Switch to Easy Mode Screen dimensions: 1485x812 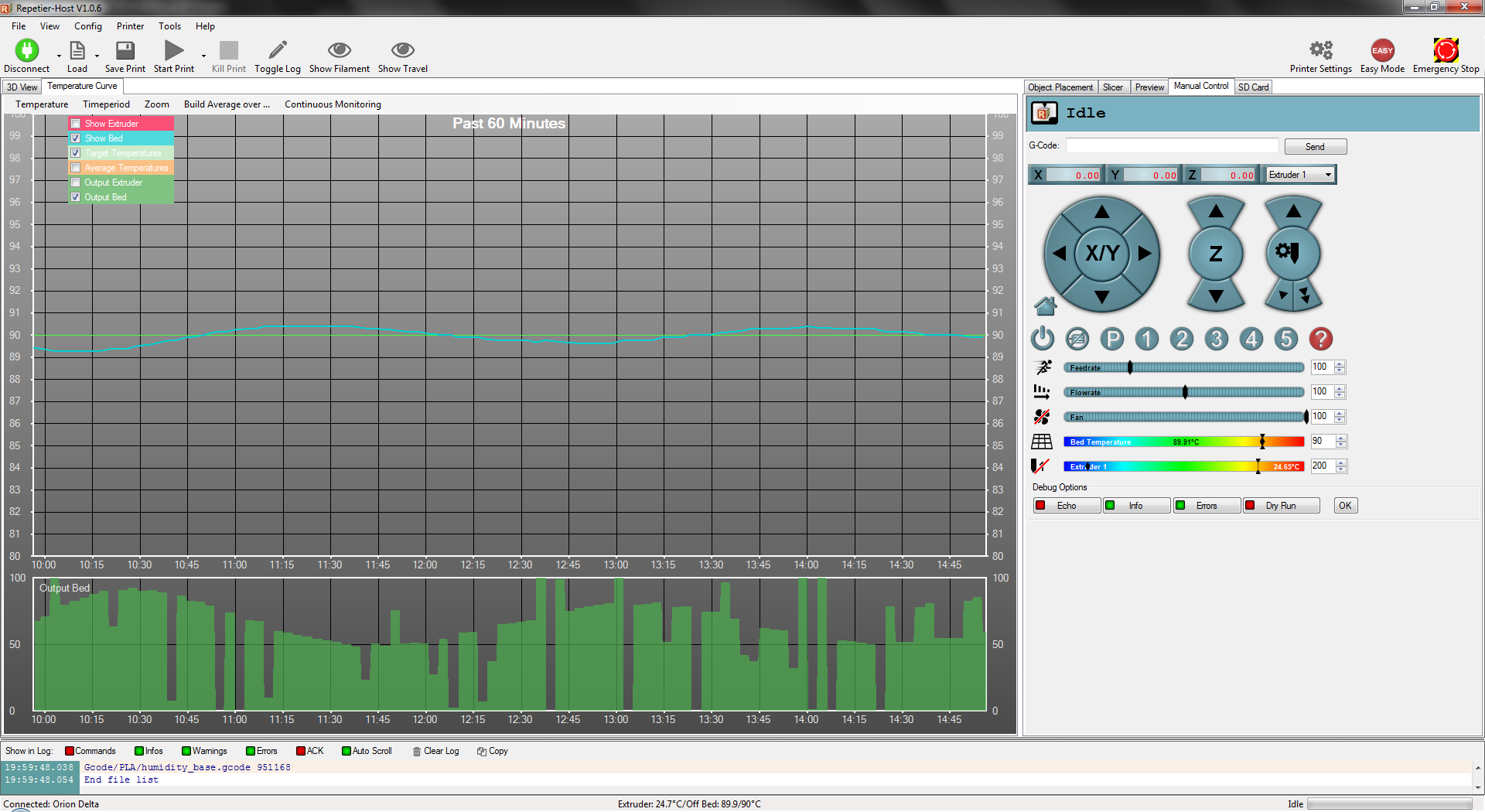point(1382,51)
